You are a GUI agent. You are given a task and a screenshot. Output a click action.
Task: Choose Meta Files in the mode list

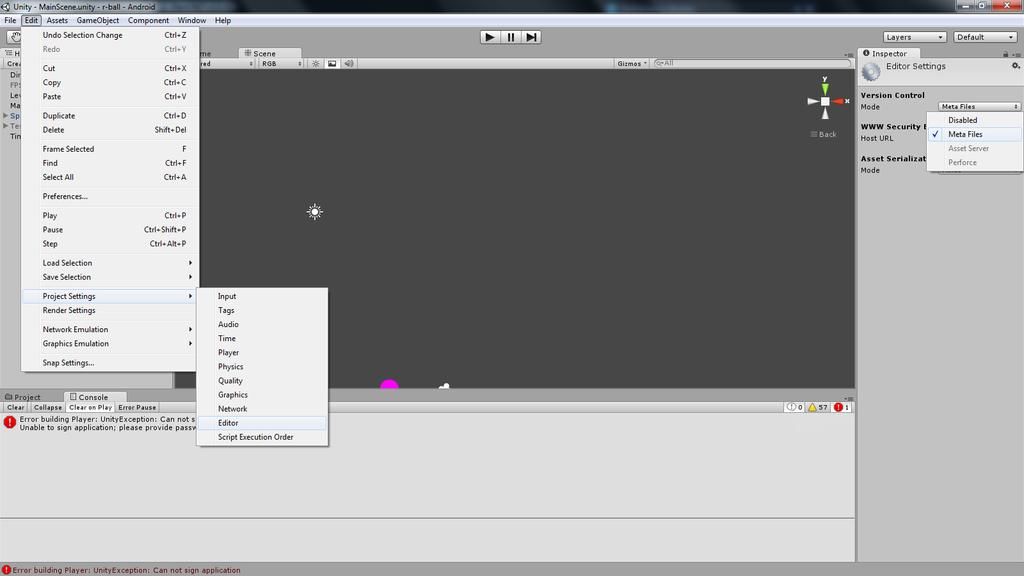coord(974,135)
